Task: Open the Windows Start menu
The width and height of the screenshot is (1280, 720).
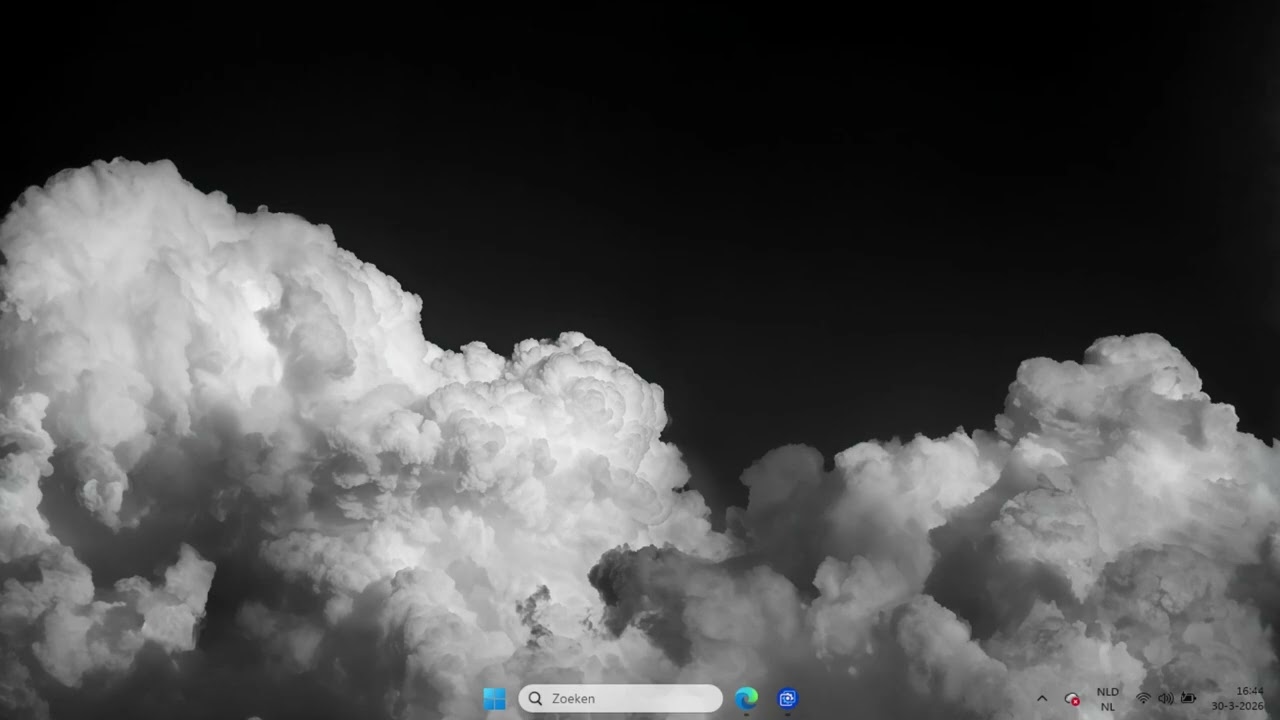Action: 494,699
